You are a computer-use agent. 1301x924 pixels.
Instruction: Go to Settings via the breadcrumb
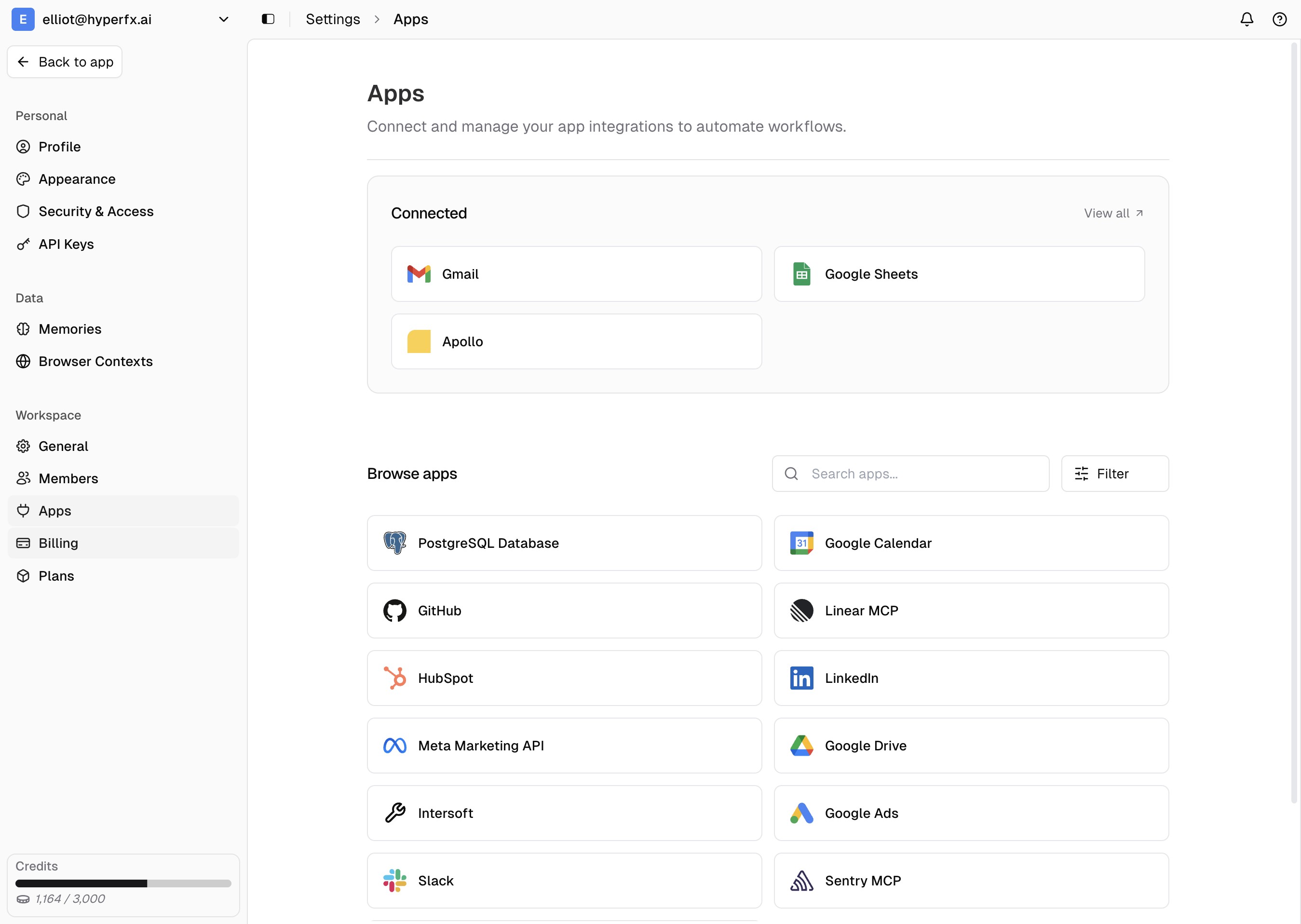pyautogui.click(x=333, y=19)
